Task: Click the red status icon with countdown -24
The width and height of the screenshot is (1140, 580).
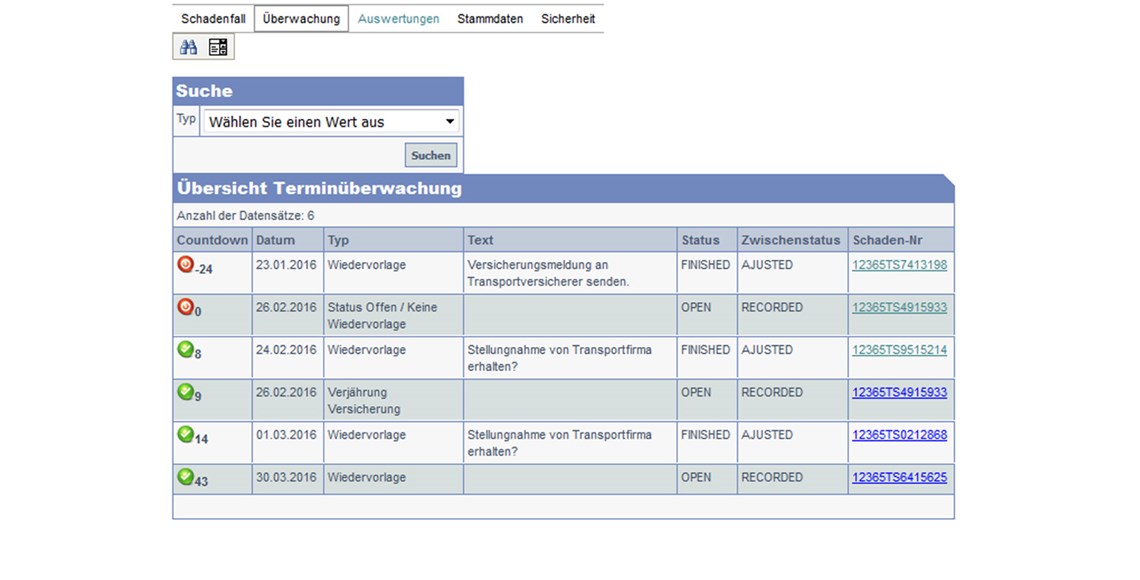Action: pyautogui.click(x=185, y=264)
